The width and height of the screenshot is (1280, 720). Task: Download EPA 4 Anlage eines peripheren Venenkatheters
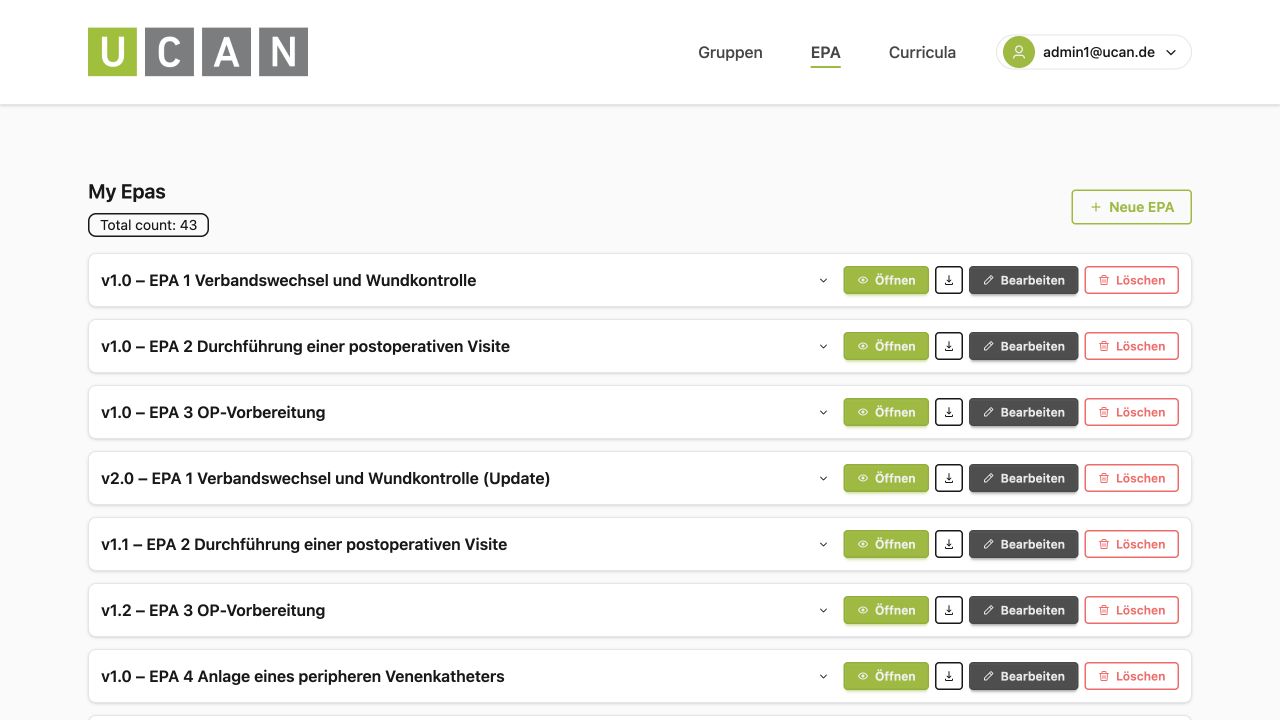pos(949,676)
